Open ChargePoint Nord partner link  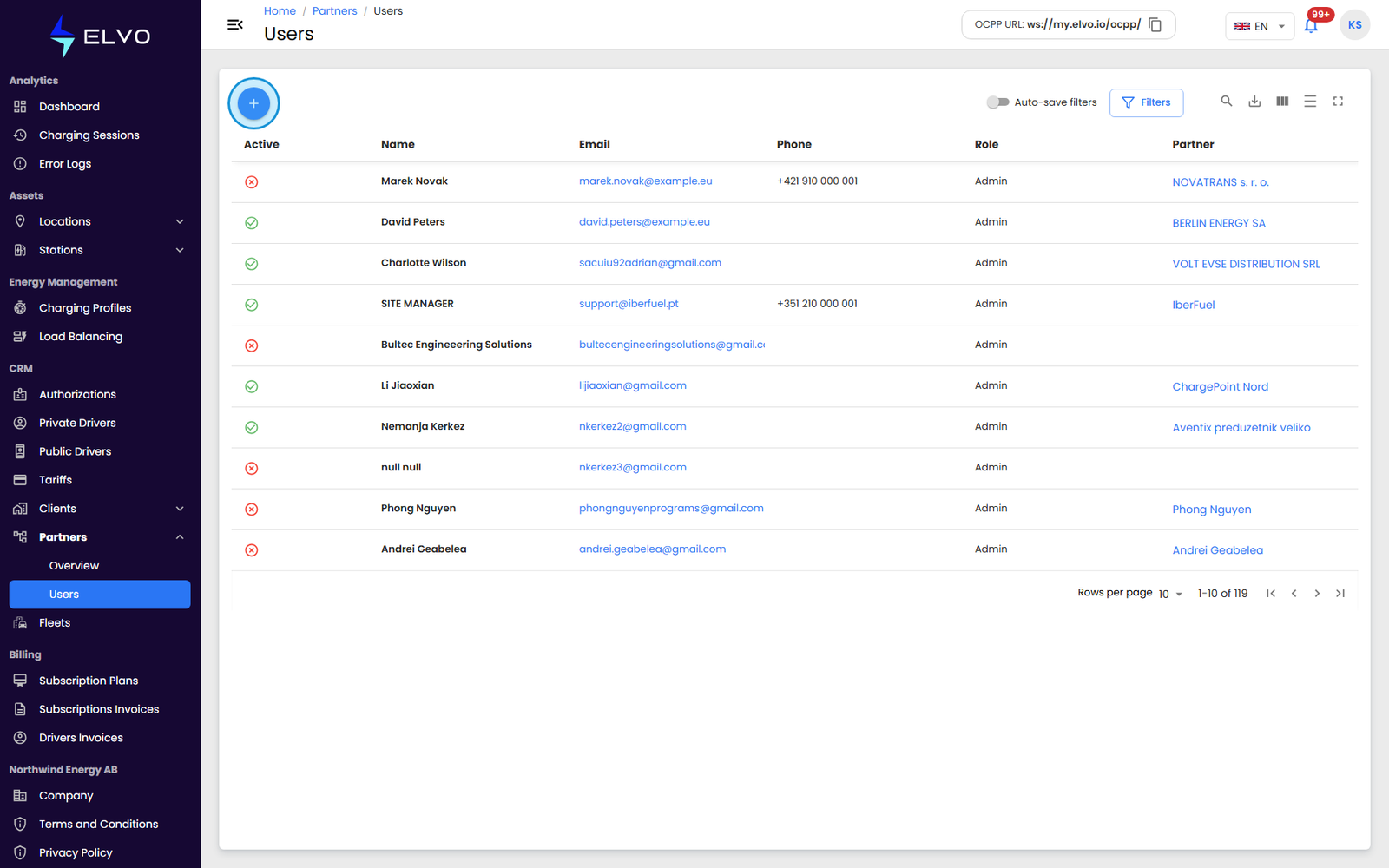point(1220,387)
